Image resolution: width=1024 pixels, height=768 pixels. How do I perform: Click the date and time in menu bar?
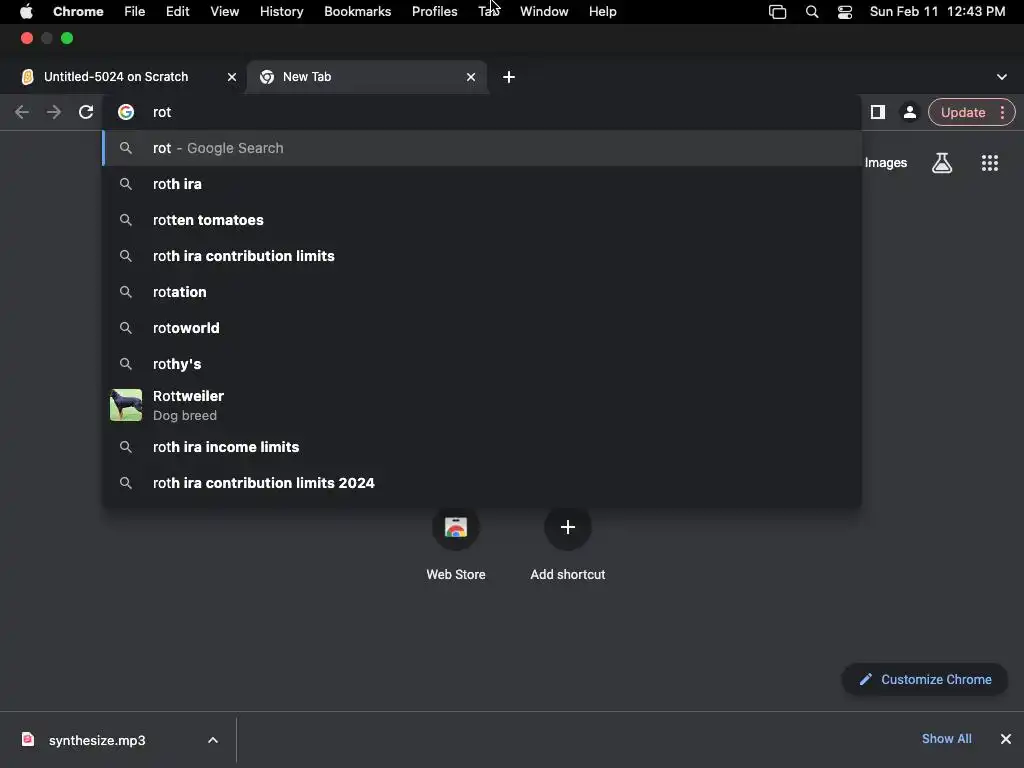point(937,12)
